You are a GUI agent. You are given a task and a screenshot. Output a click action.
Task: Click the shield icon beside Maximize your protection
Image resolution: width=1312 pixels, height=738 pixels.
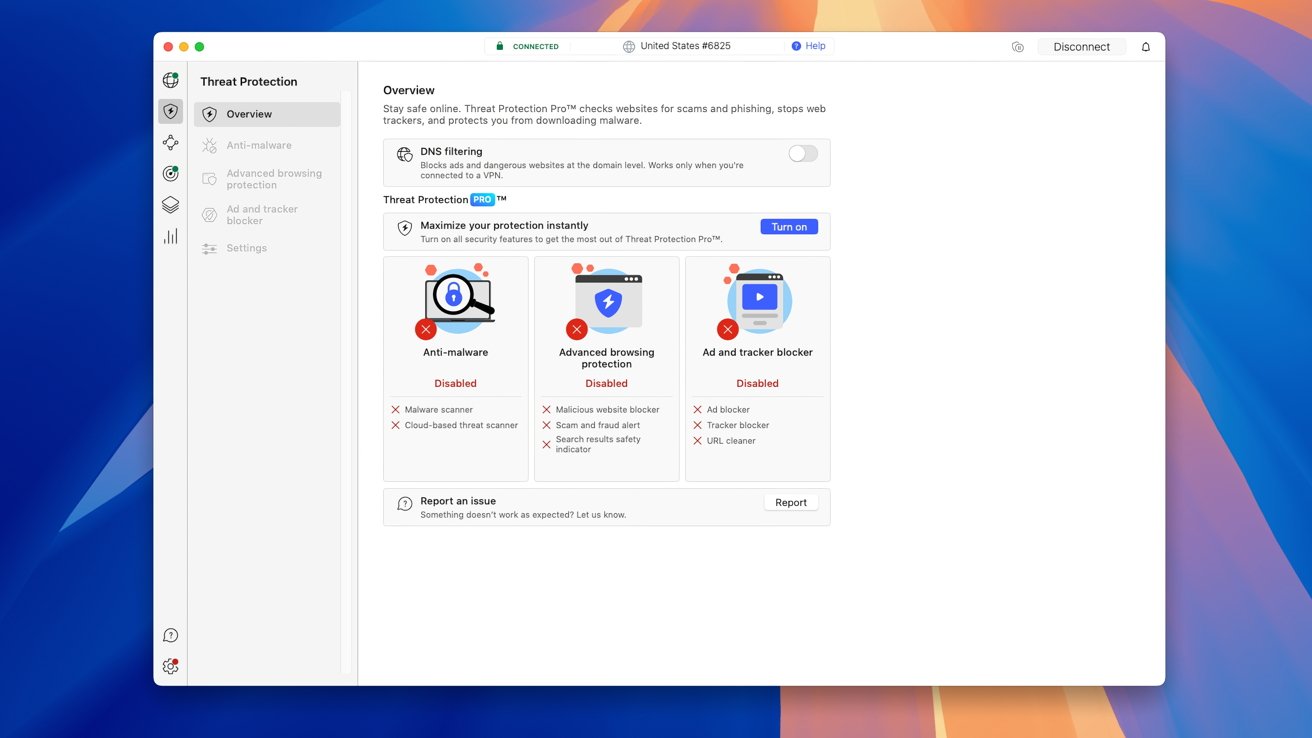(405, 228)
